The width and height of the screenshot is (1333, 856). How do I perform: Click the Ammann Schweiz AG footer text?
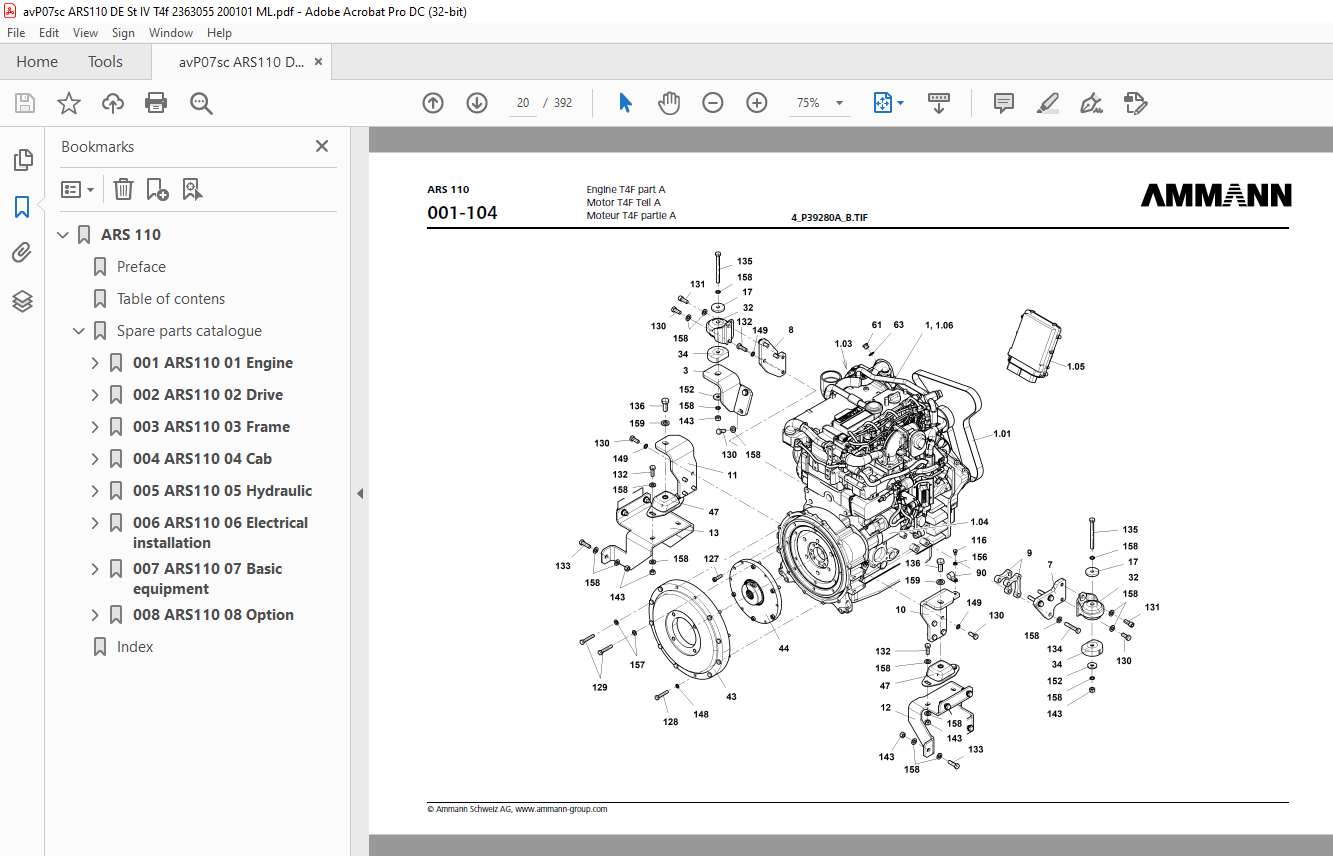coord(517,809)
